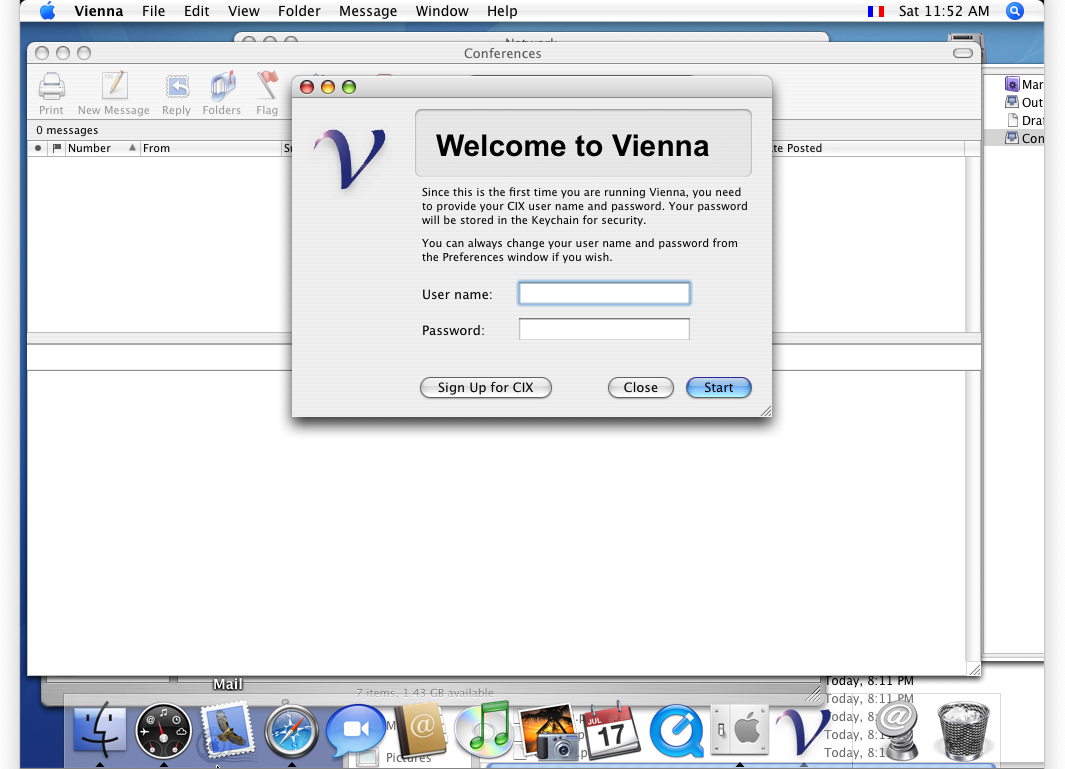Click the Print toolbar icon
The height and width of the screenshot is (769, 1065).
[x=51, y=87]
